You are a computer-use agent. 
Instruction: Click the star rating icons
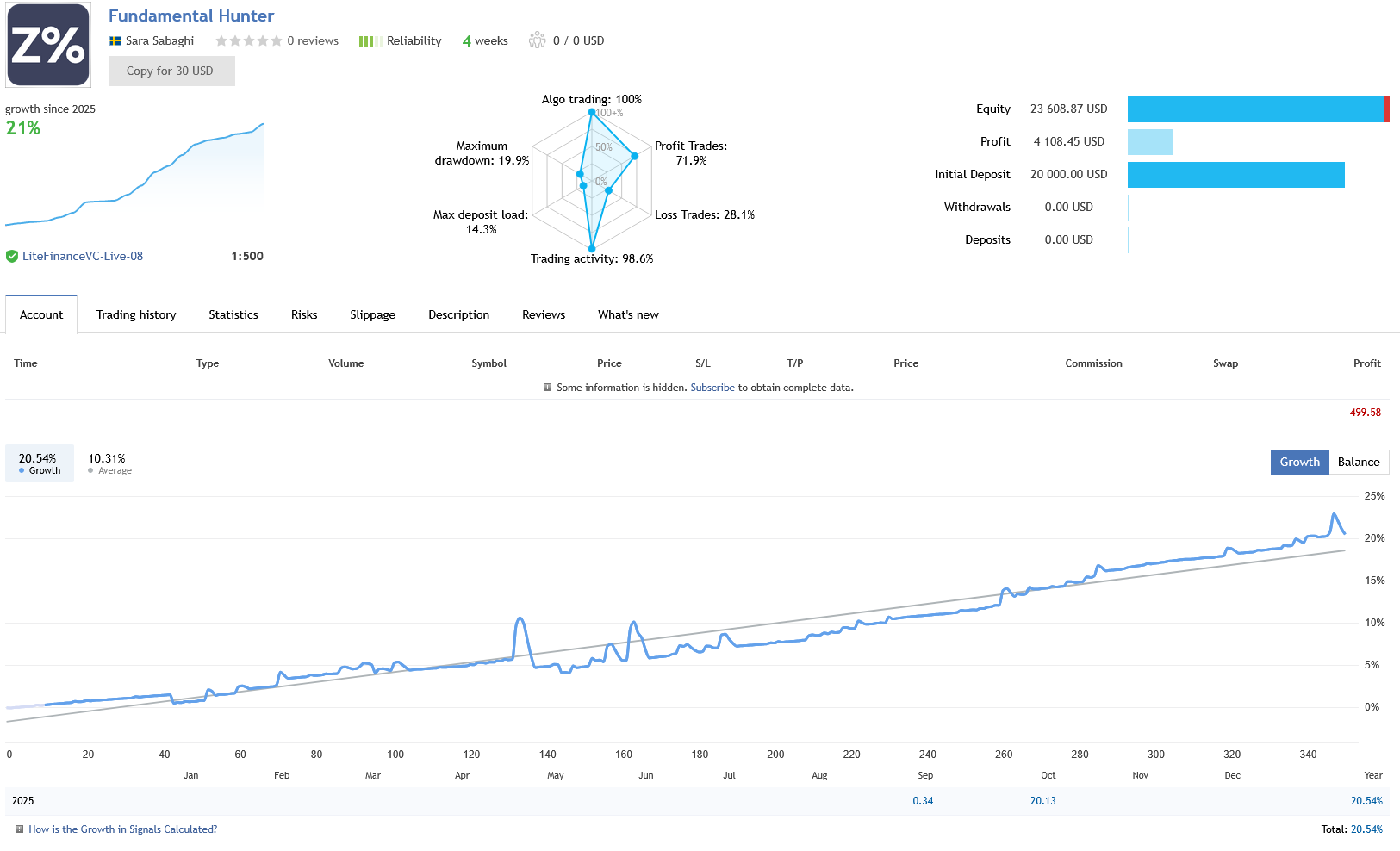(248, 41)
